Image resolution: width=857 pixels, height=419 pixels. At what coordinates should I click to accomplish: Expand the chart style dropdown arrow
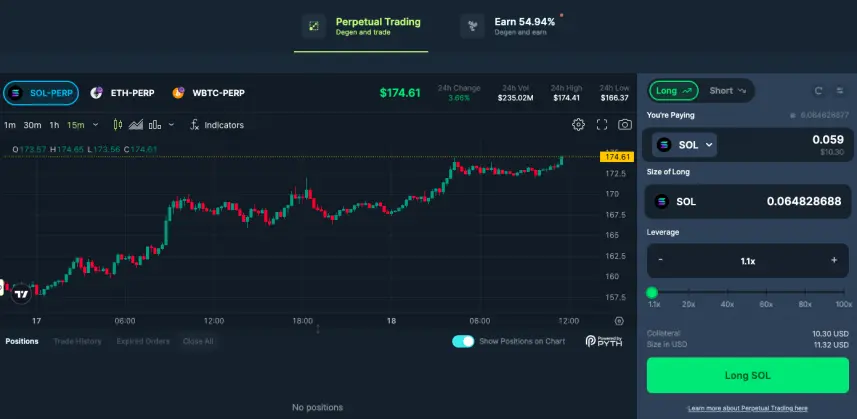(x=171, y=125)
